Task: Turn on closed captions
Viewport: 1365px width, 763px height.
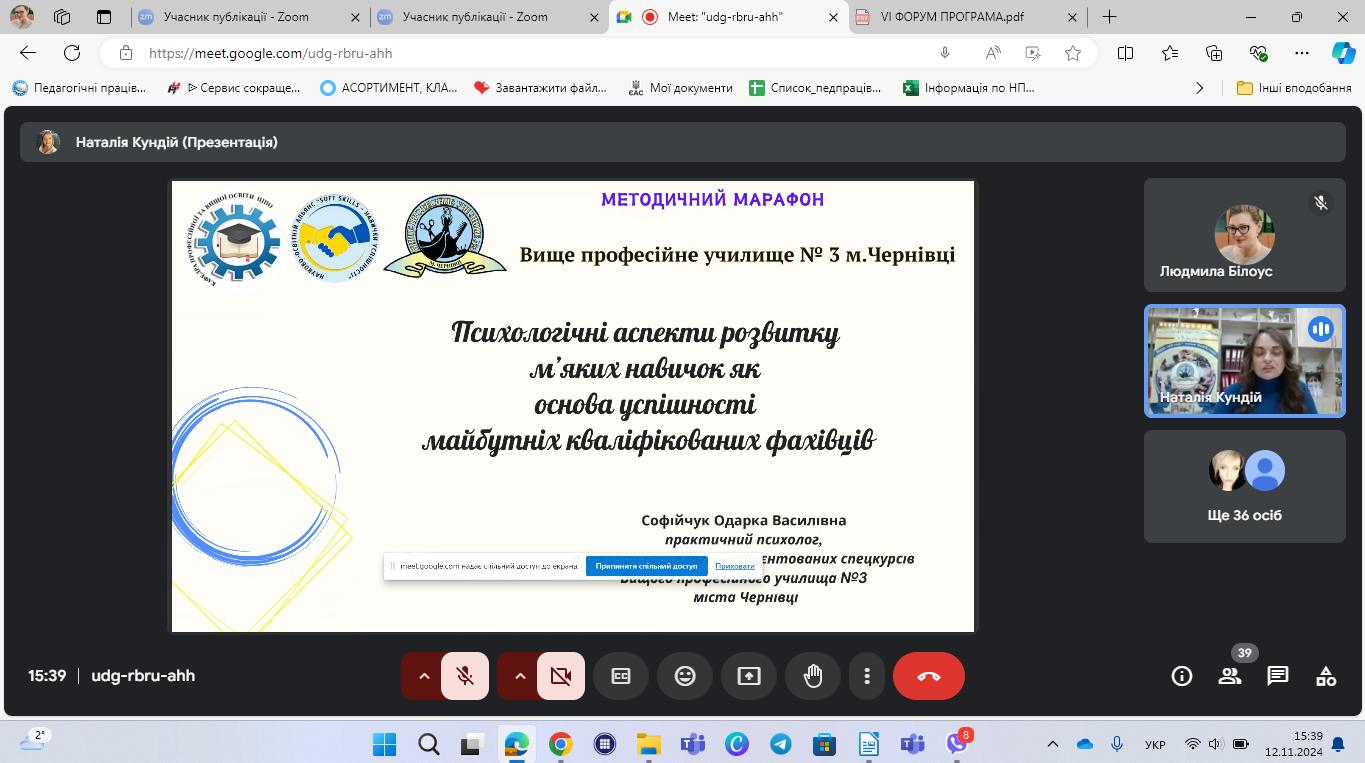Action: point(621,676)
